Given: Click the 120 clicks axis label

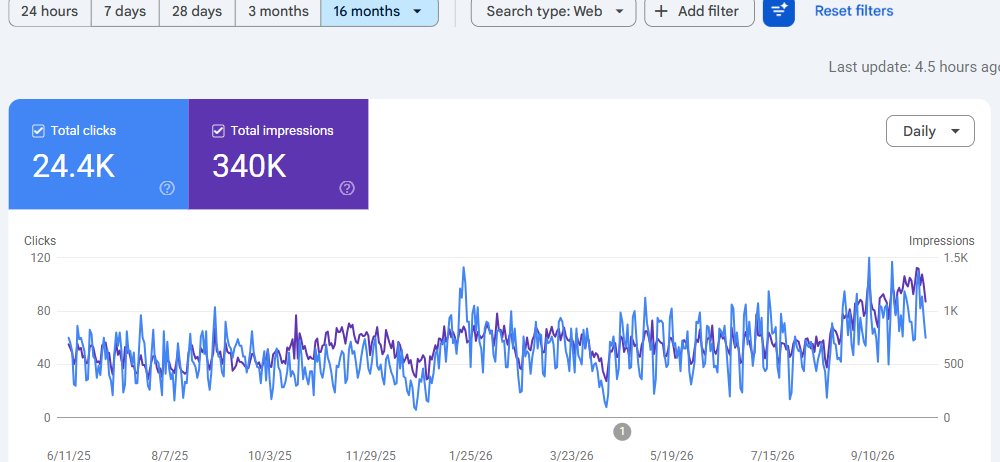Looking at the screenshot, I should 40,258.
